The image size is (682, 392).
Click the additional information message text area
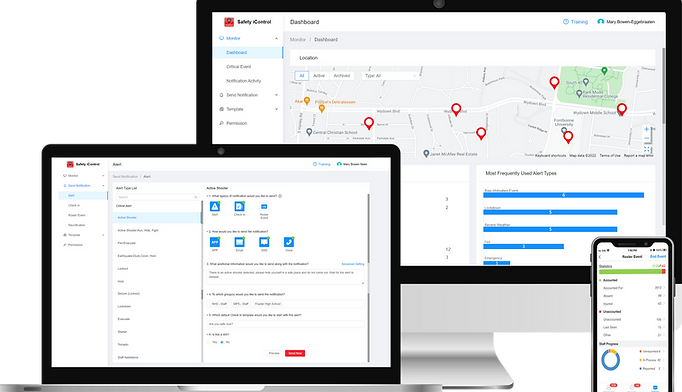point(285,277)
